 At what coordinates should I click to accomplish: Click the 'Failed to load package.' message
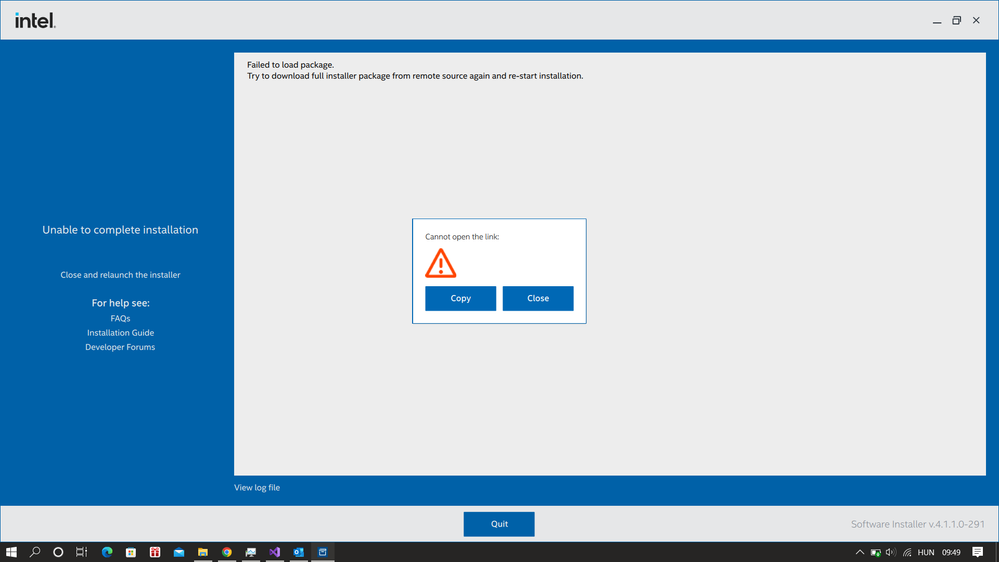(x=291, y=65)
